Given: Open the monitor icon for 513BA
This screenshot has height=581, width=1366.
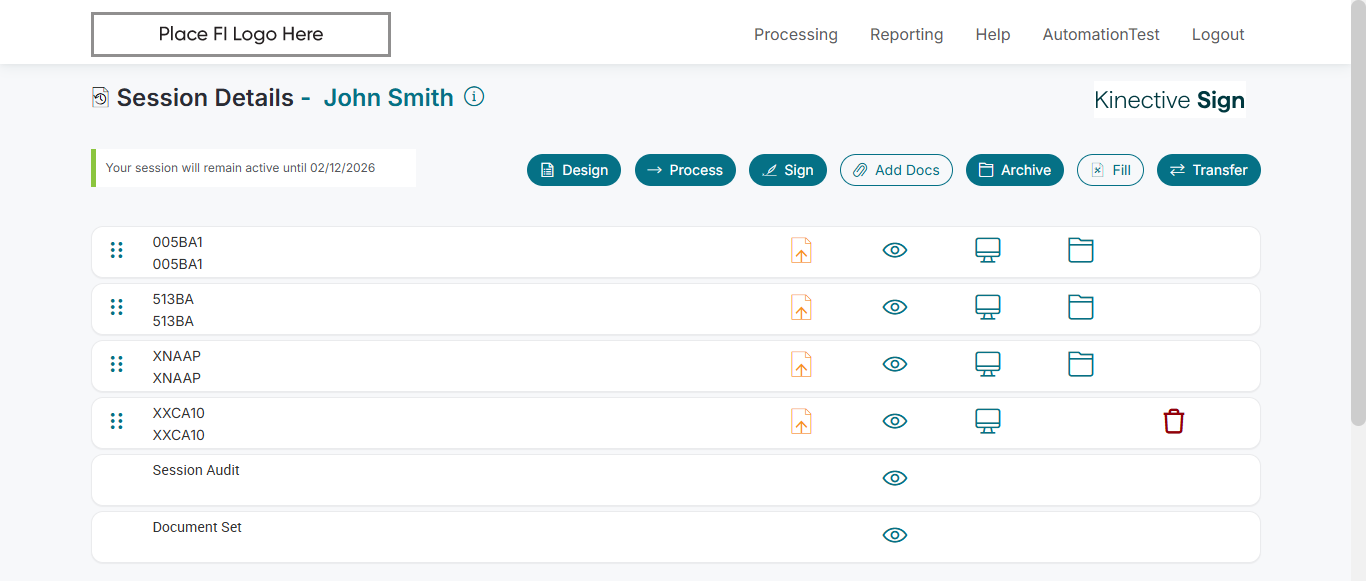Looking at the screenshot, I should (988, 307).
